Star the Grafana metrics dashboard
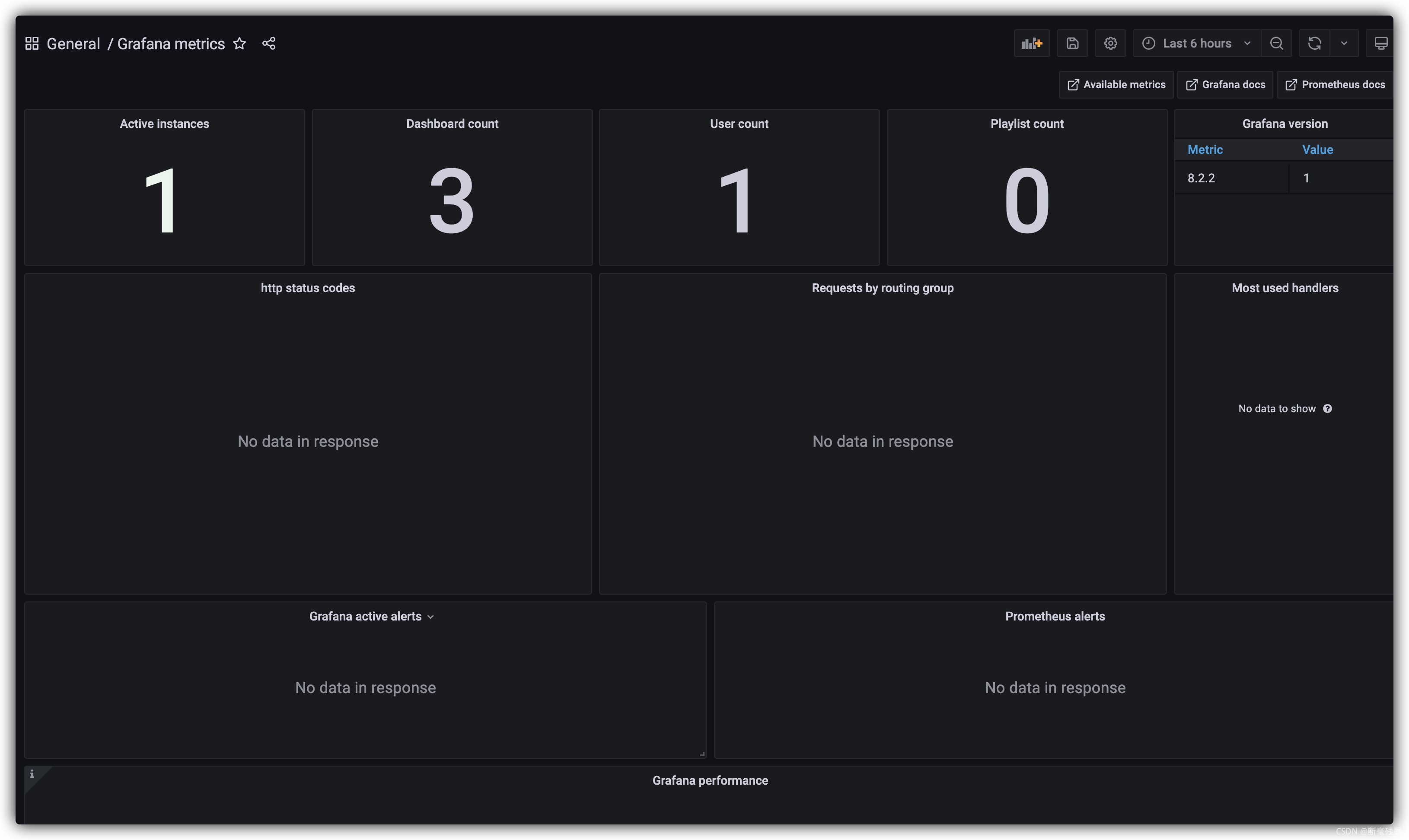This screenshot has width=1409, height=840. click(x=239, y=44)
